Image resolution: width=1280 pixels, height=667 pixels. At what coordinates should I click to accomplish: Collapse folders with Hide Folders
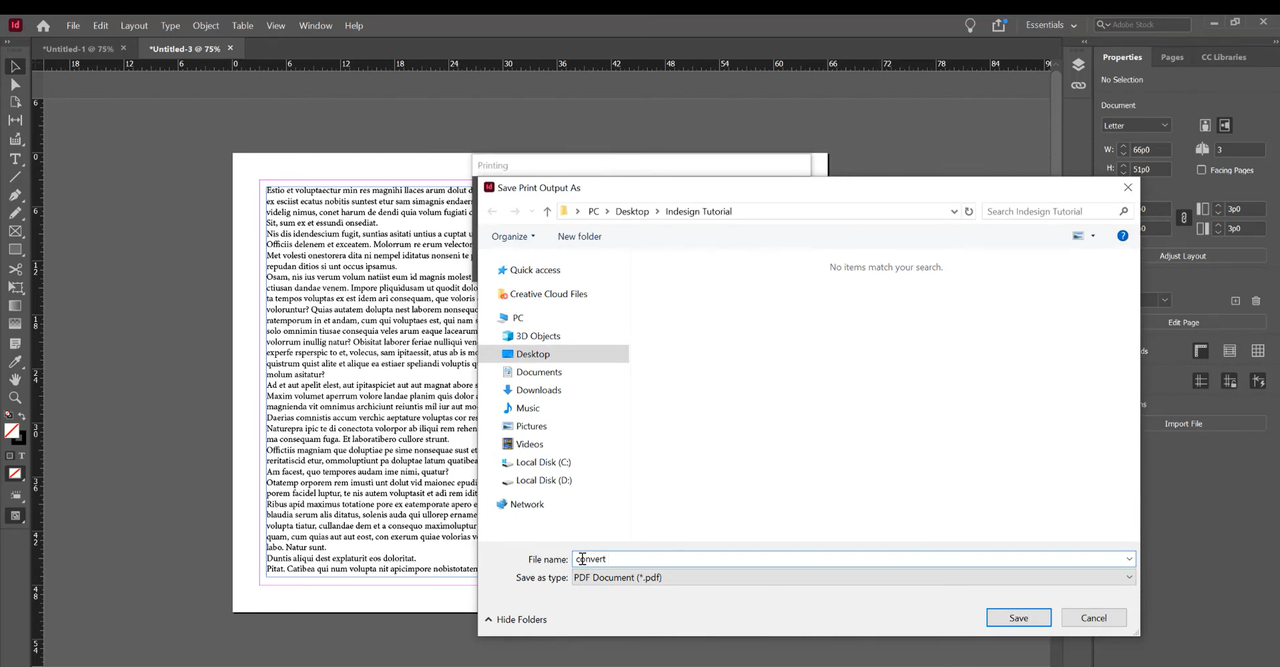tap(516, 619)
